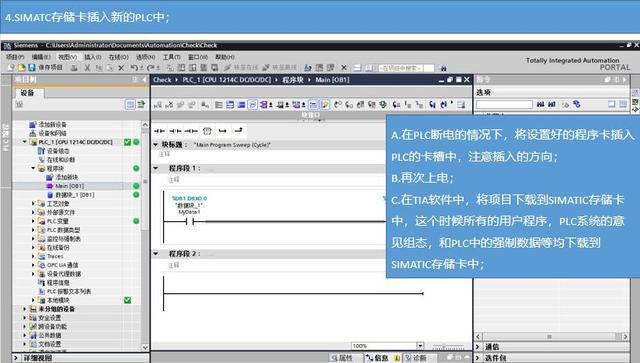Viewport: 640px width, 363px height.
Task: Open the 100% zoom dropdown
Action: click(x=420, y=346)
